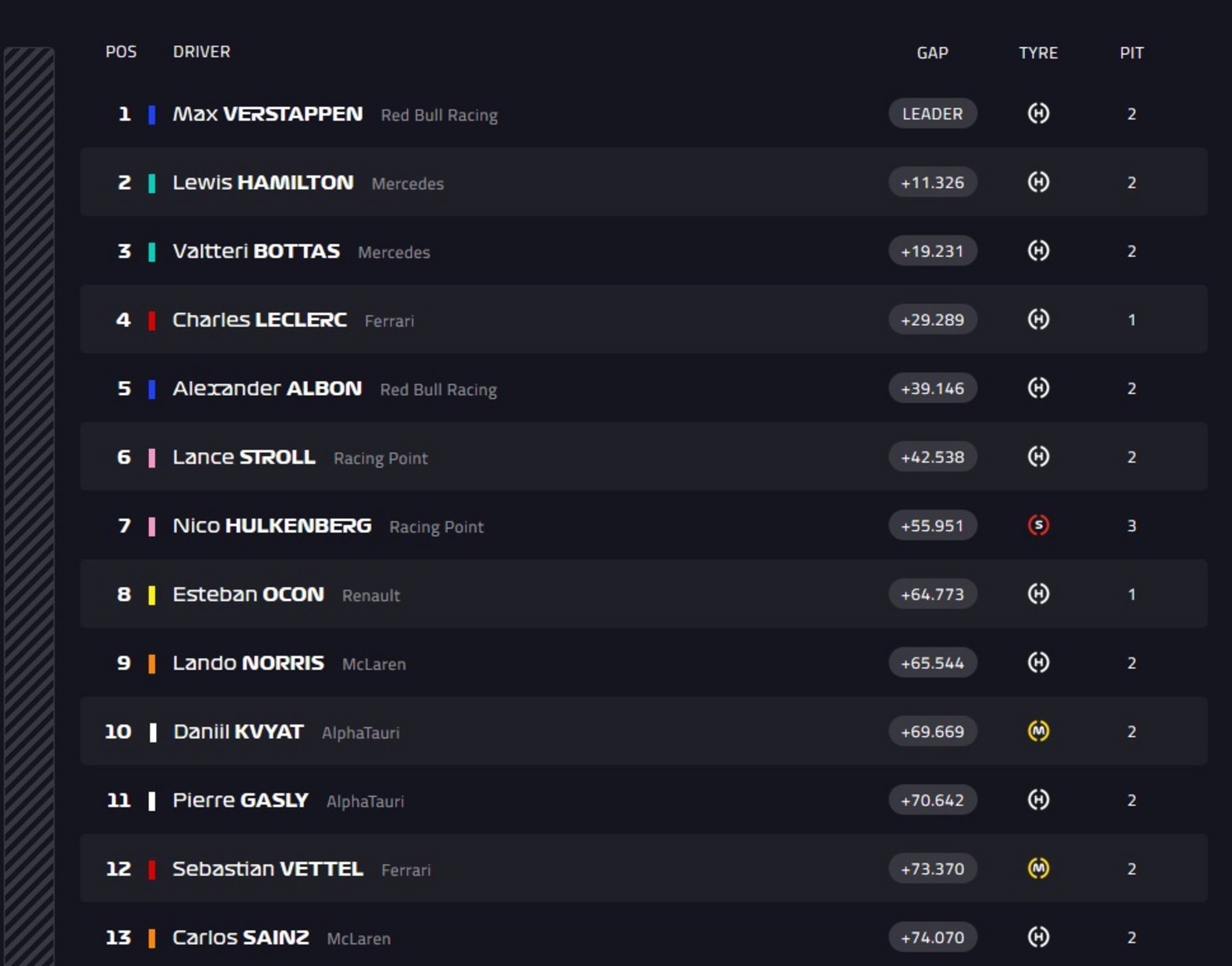Click Norris's orange McLaren color bar
This screenshot has height=966, width=1232.
[x=152, y=663]
